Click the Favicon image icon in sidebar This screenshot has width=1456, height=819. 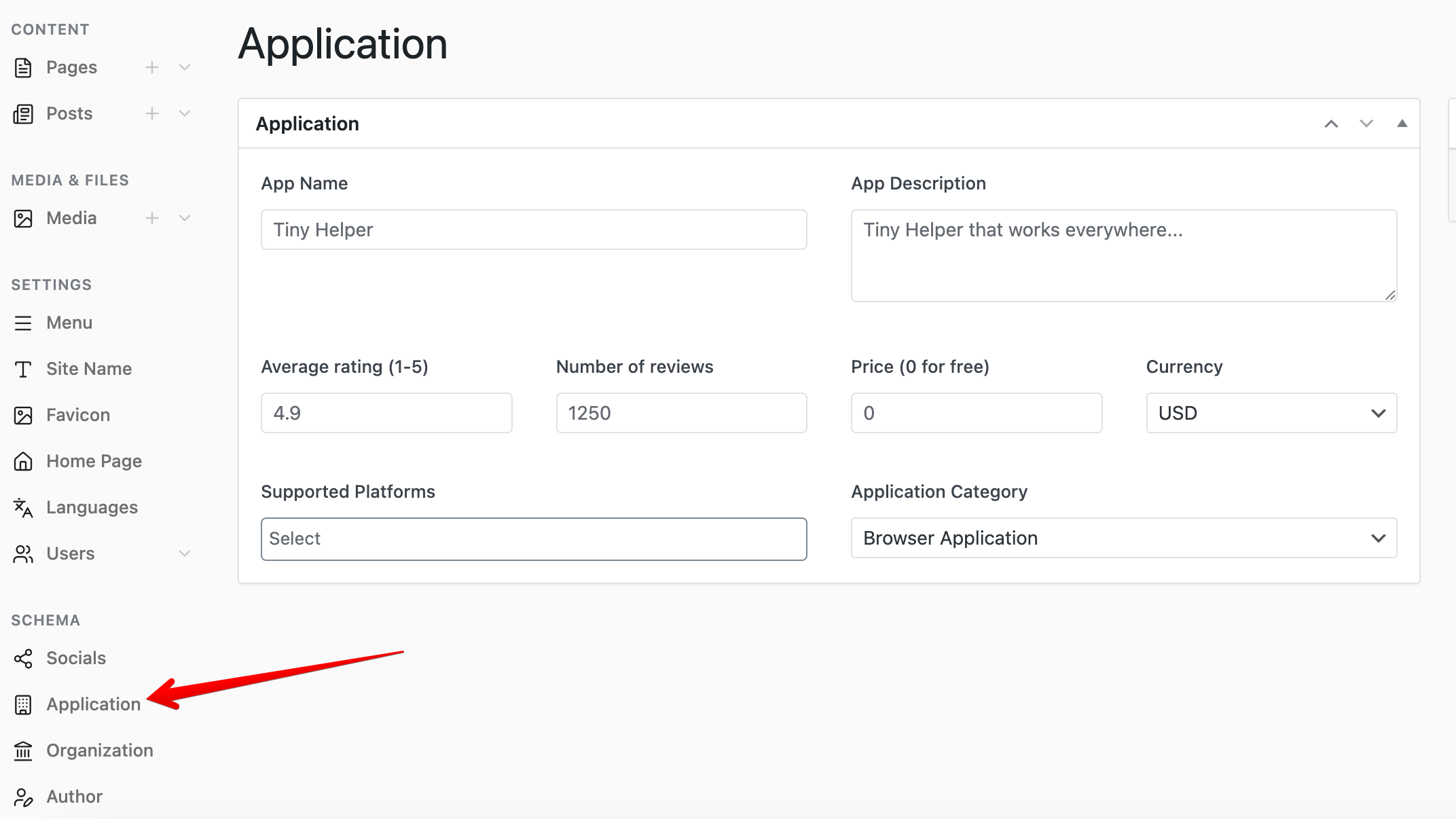point(23,415)
